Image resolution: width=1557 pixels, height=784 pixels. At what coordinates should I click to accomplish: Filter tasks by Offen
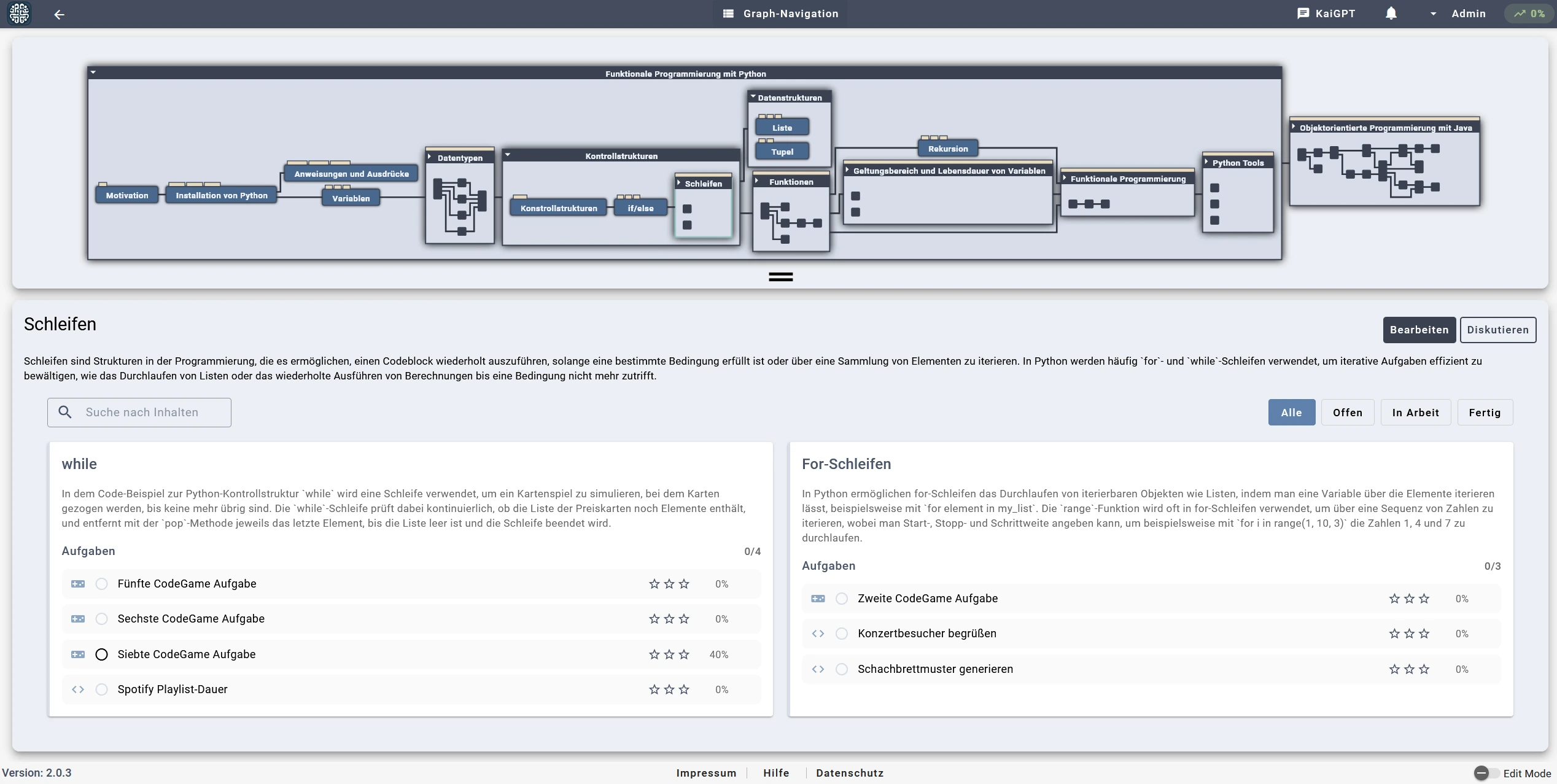coord(1347,413)
